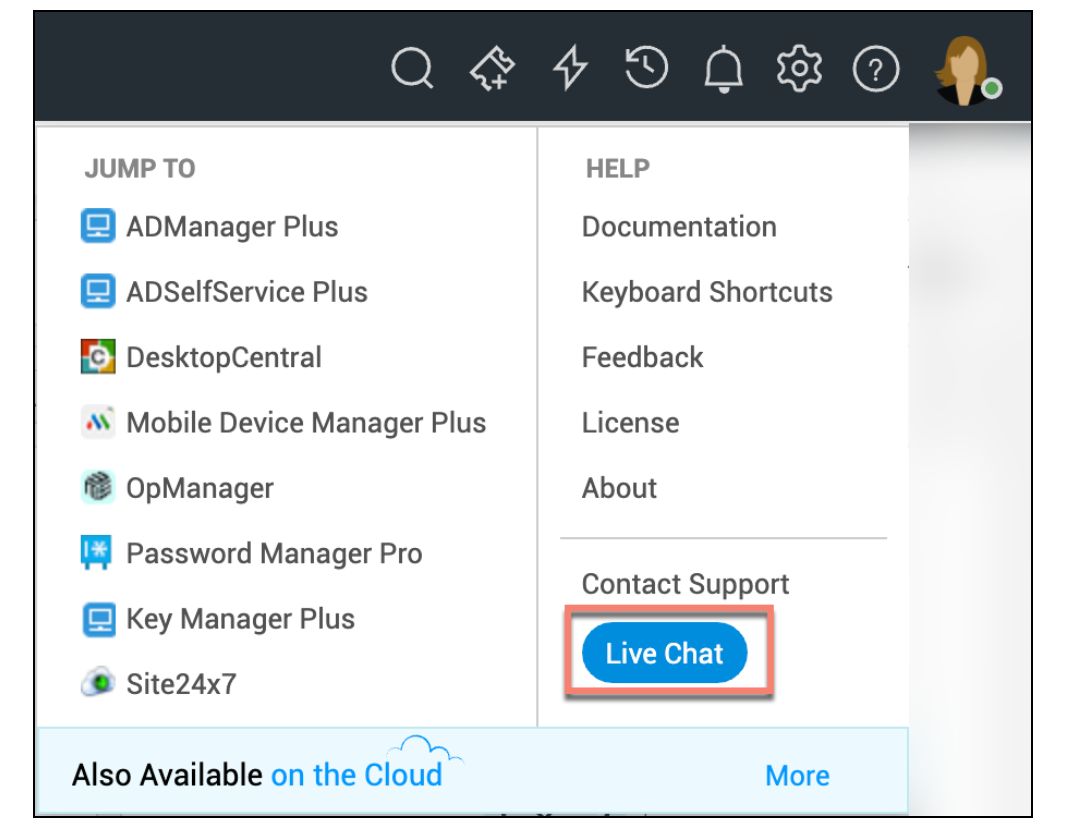Jump to ADSelfService Plus

tap(246, 292)
